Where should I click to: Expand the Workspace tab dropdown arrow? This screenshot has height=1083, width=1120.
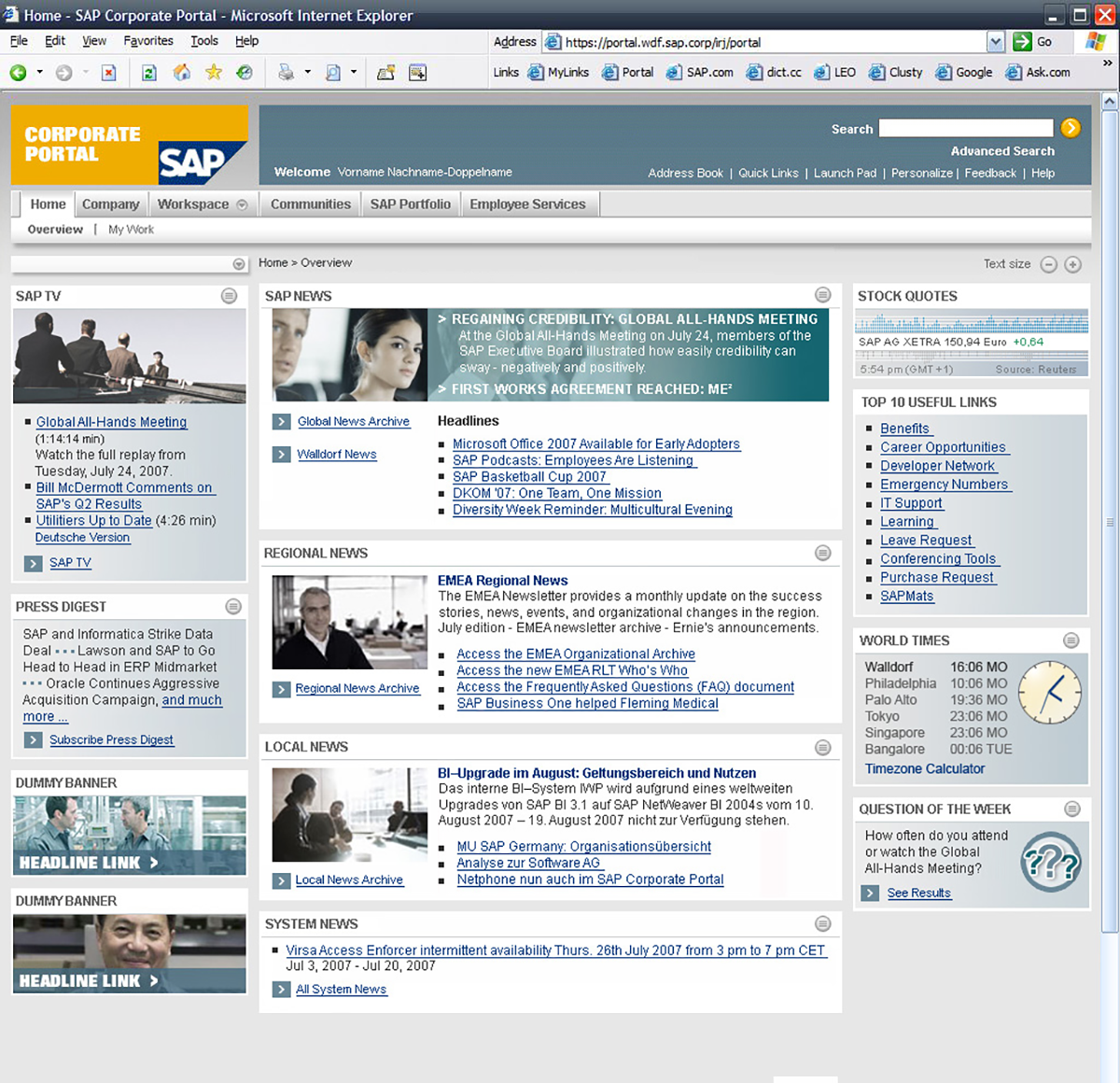pos(242,204)
